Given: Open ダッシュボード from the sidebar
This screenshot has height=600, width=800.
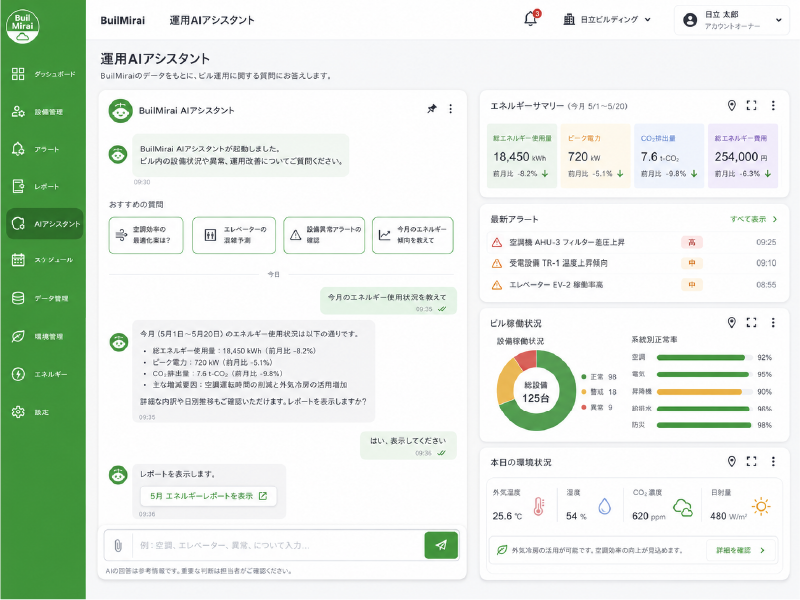Looking at the screenshot, I should pyautogui.click(x=44, y=74).
